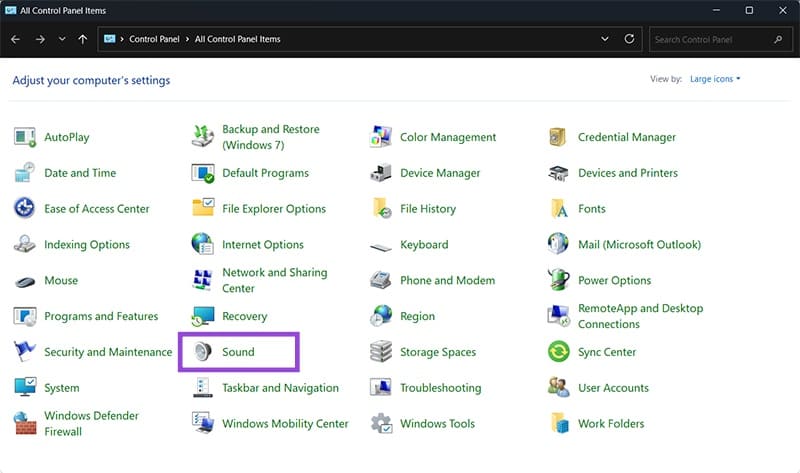The height and width of the screenshot is (473, 800).
Task: Open the Windows Defender Firewall icon
Action: 25,424
